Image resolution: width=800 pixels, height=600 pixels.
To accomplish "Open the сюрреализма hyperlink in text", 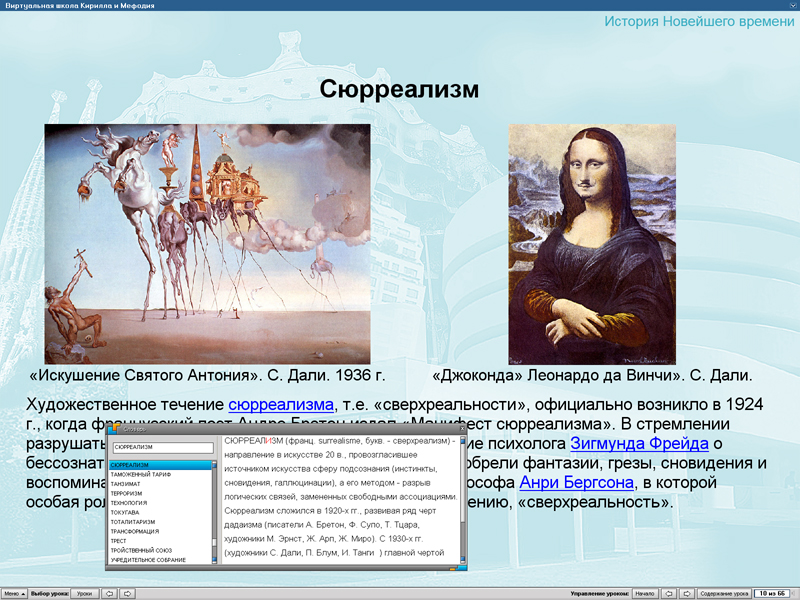I will (280, 404).
